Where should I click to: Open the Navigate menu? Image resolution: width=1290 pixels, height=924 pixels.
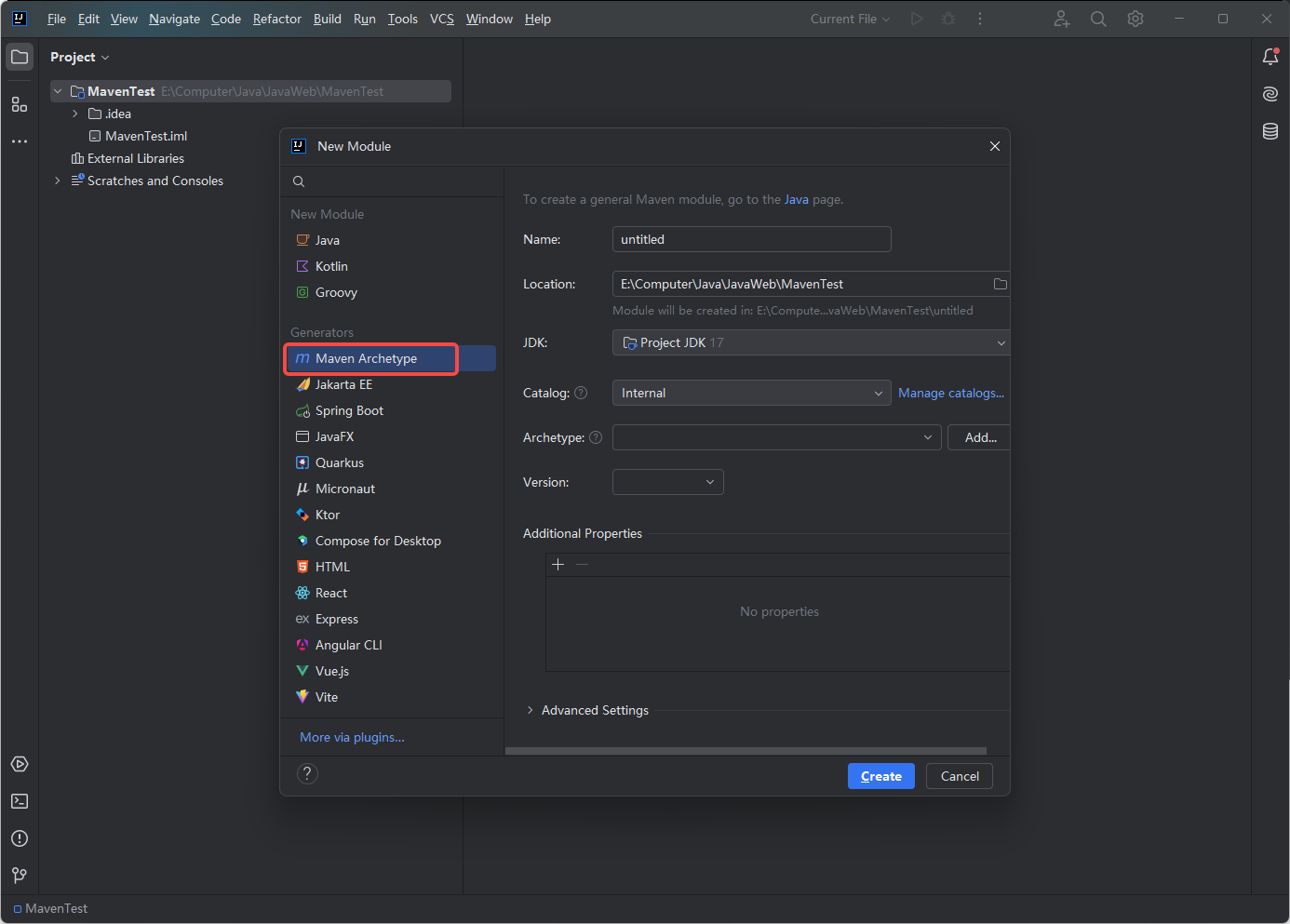click(175, 19)
